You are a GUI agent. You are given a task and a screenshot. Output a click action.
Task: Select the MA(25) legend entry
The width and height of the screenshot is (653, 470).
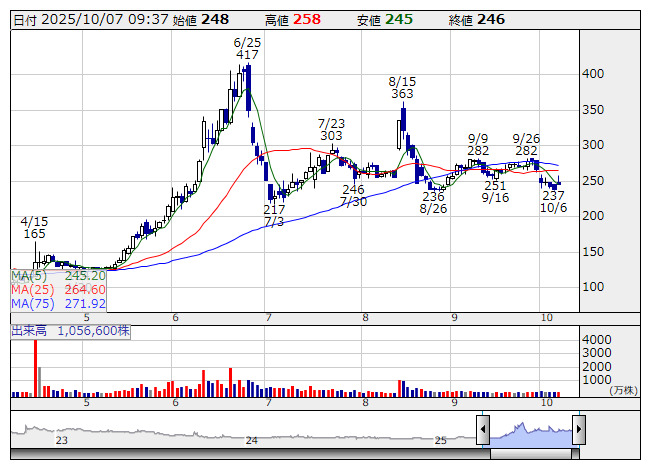point(58,289)
